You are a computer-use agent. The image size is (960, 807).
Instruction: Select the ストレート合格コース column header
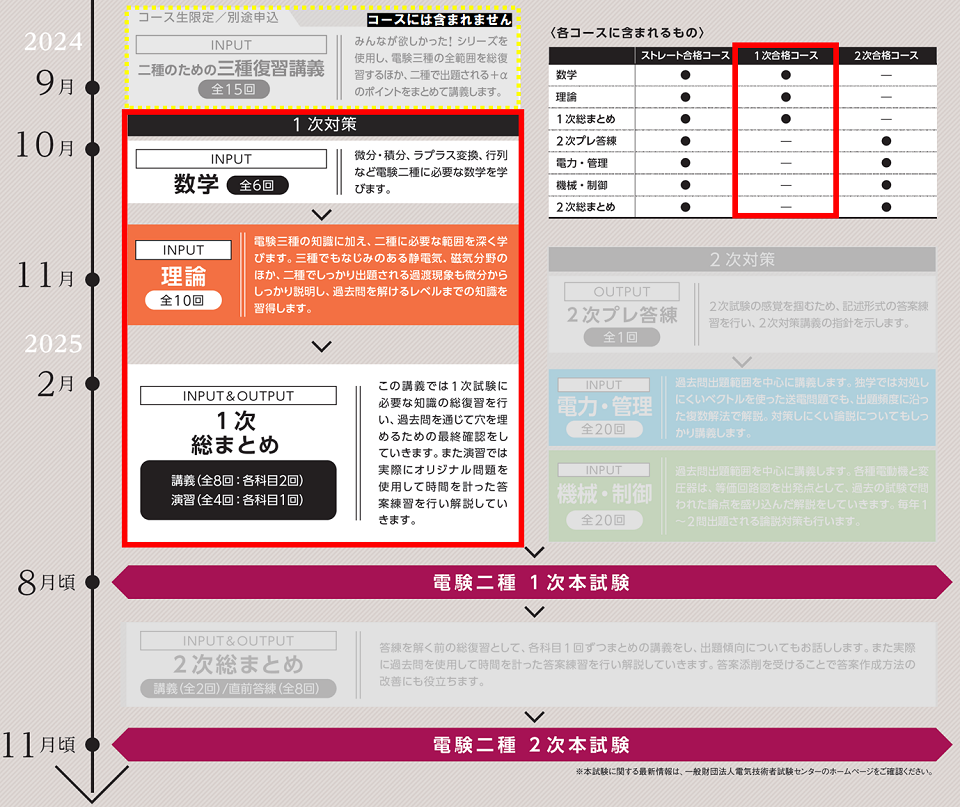(x=685, y=56)
